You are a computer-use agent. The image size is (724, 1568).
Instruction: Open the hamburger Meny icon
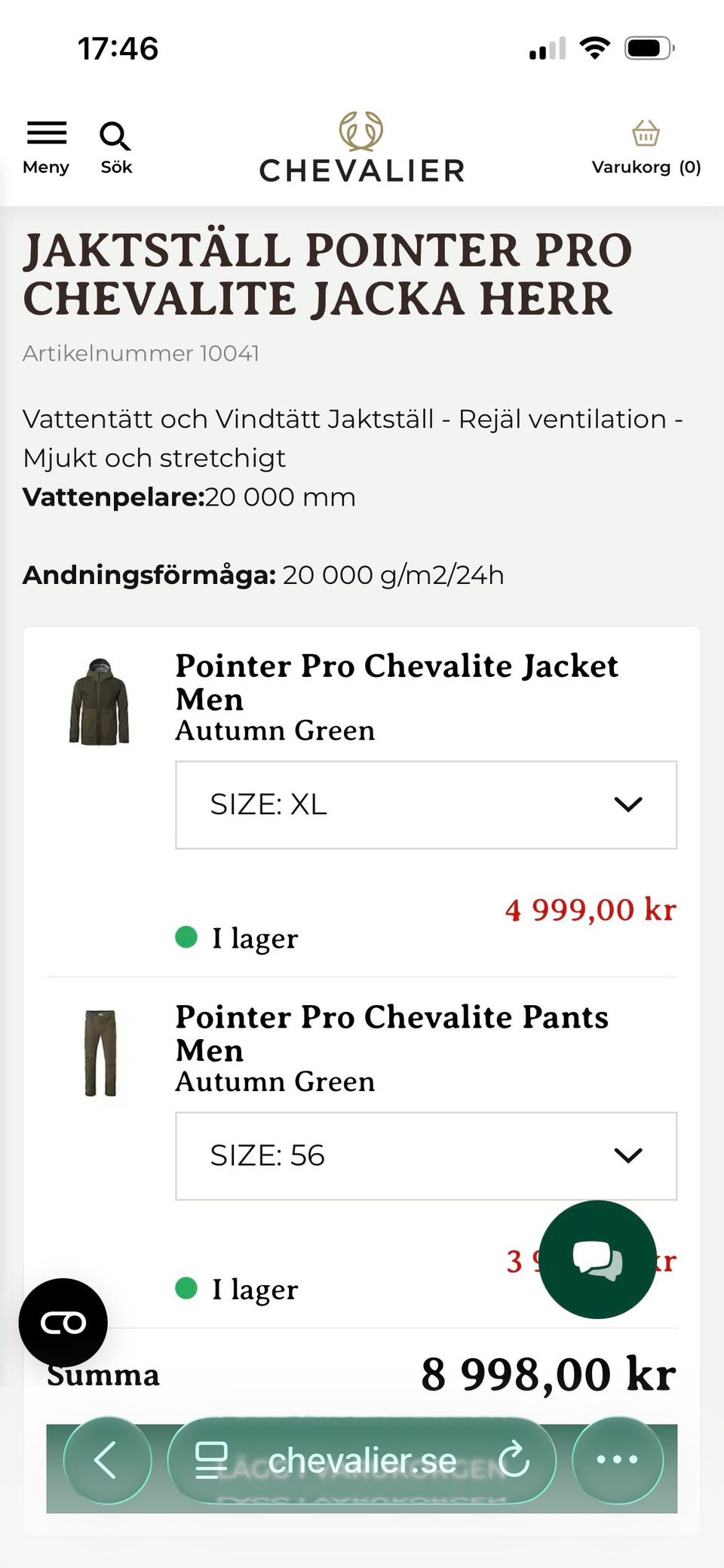coord(47,133)
